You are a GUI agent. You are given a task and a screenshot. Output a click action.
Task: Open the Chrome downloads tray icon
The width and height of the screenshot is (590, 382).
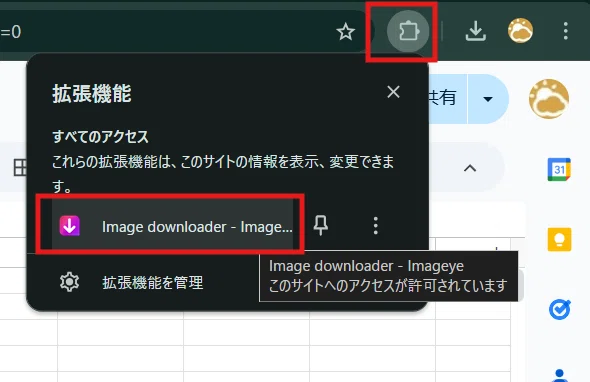click(476, 31)
